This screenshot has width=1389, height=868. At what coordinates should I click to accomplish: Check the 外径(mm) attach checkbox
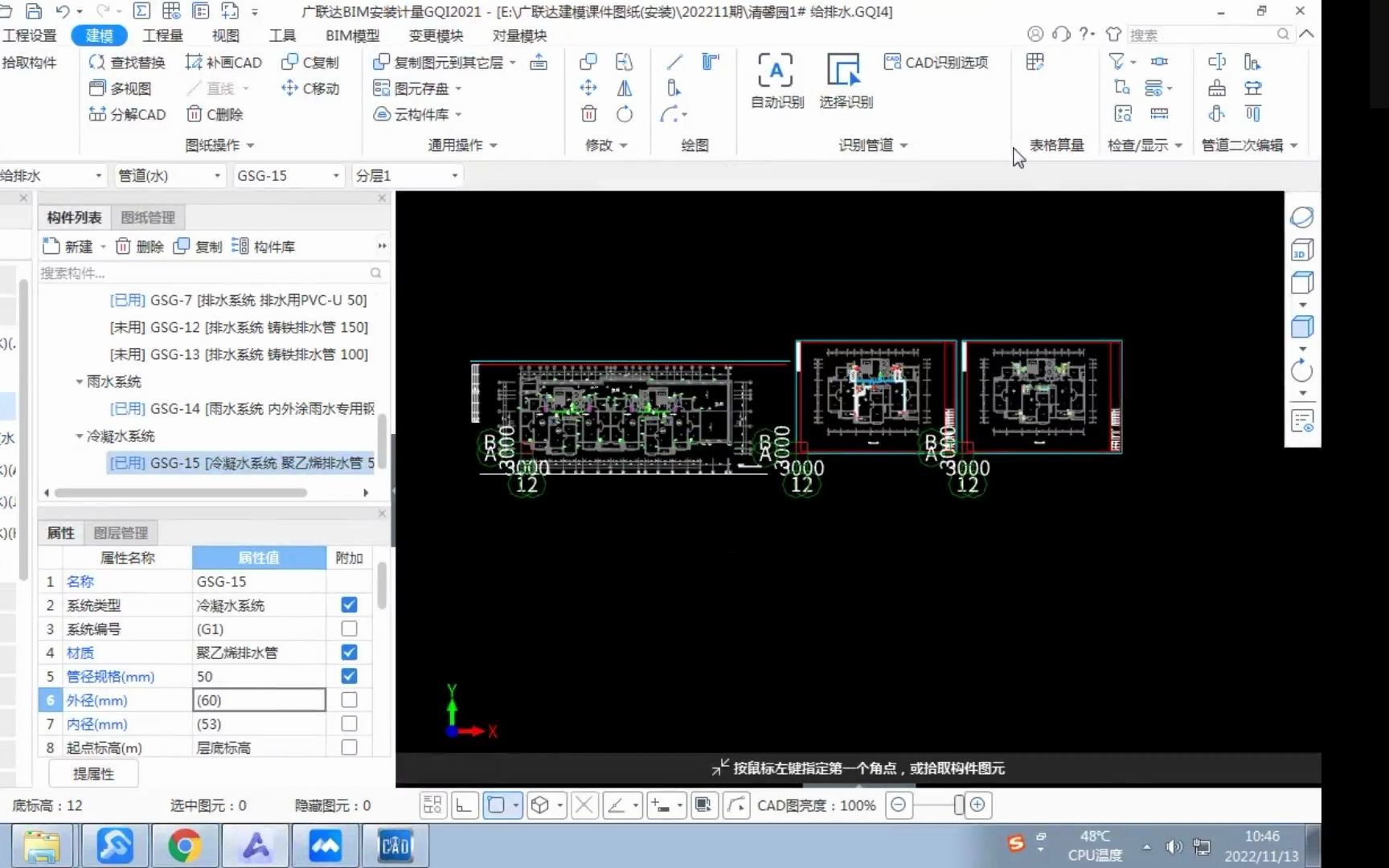349,700
